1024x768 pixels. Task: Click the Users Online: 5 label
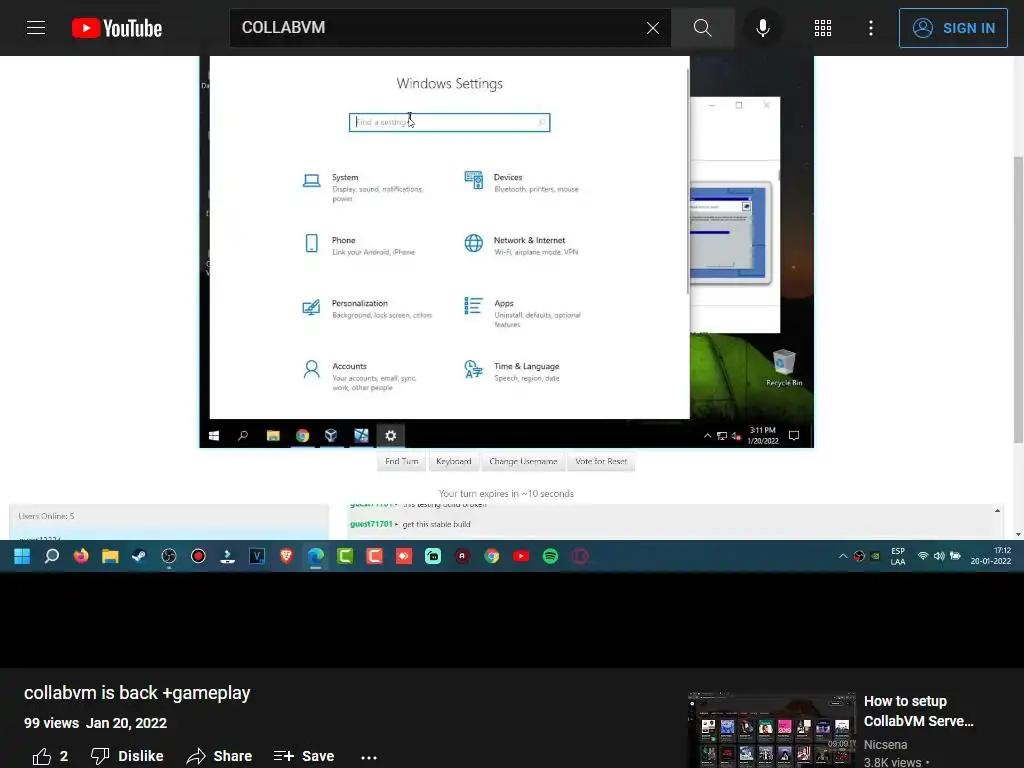click(46, 516)
